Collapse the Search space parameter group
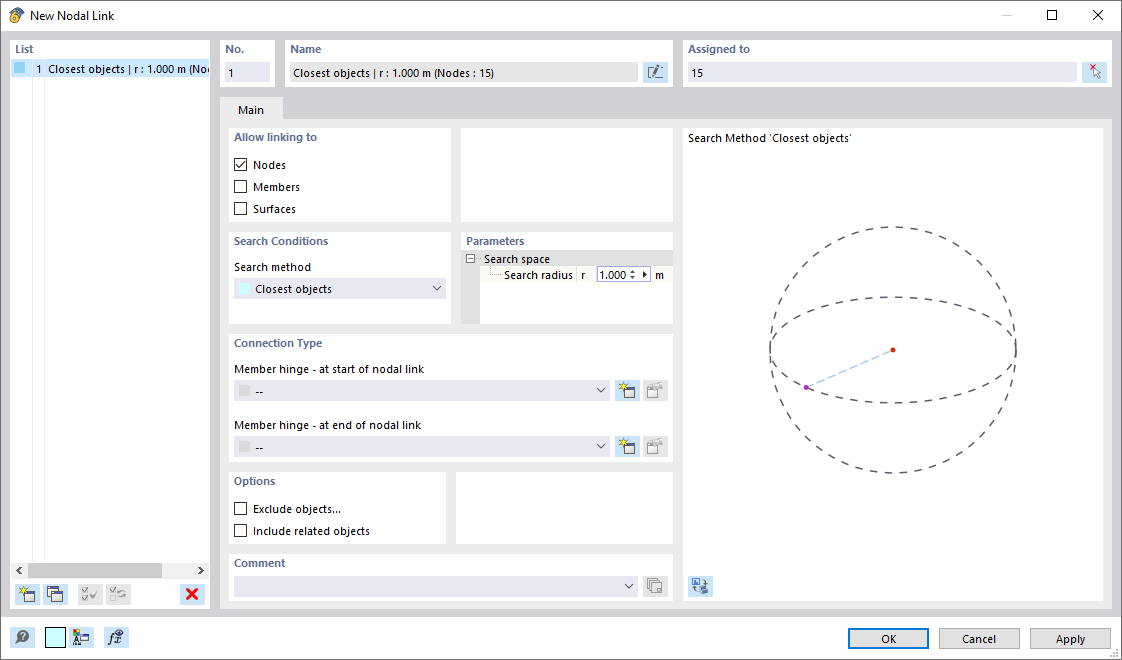This screenshot has height=660, width=1122. click(x=469, y=258)
